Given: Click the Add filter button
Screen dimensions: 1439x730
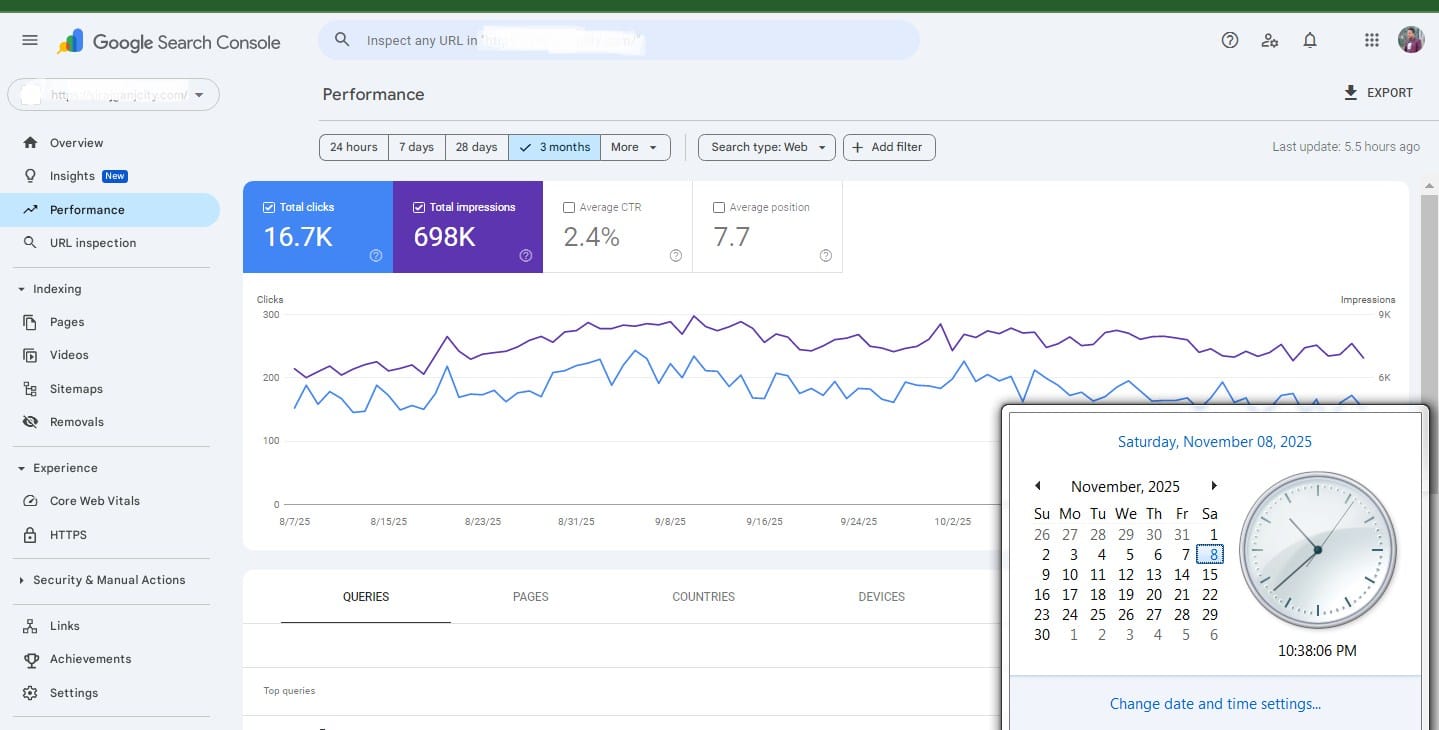Looking at the screenshot, I should click(888, 147).
